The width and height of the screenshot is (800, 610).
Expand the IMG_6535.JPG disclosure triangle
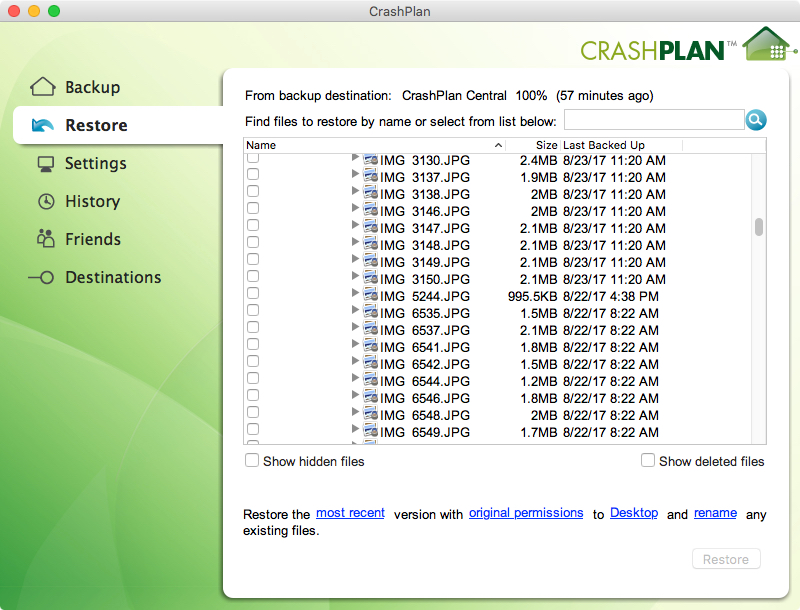(x=355, y=310)
